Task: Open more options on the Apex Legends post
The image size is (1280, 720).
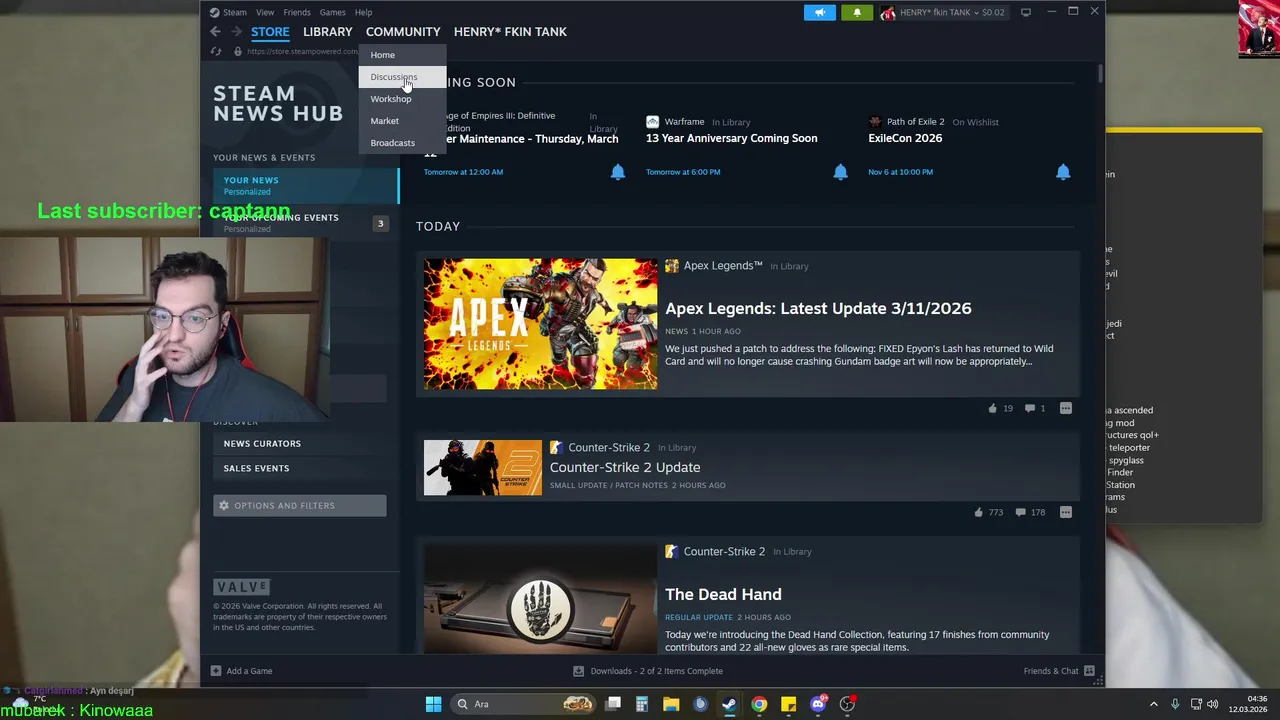Action: 1066,408
